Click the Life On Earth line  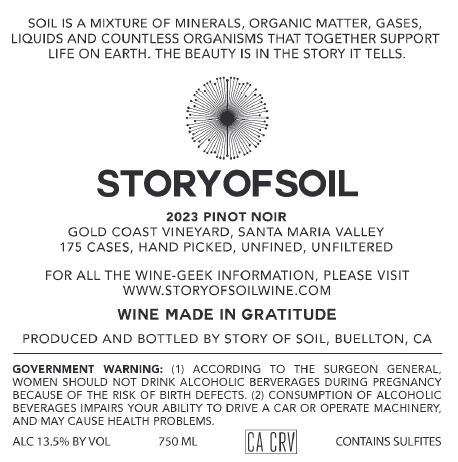227,54
